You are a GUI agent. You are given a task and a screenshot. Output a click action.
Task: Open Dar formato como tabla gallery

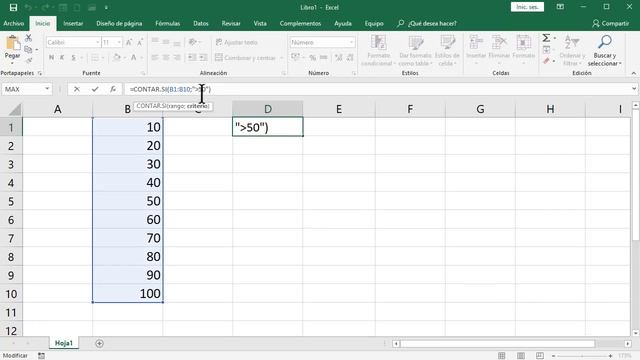click(x=415, y=51)
